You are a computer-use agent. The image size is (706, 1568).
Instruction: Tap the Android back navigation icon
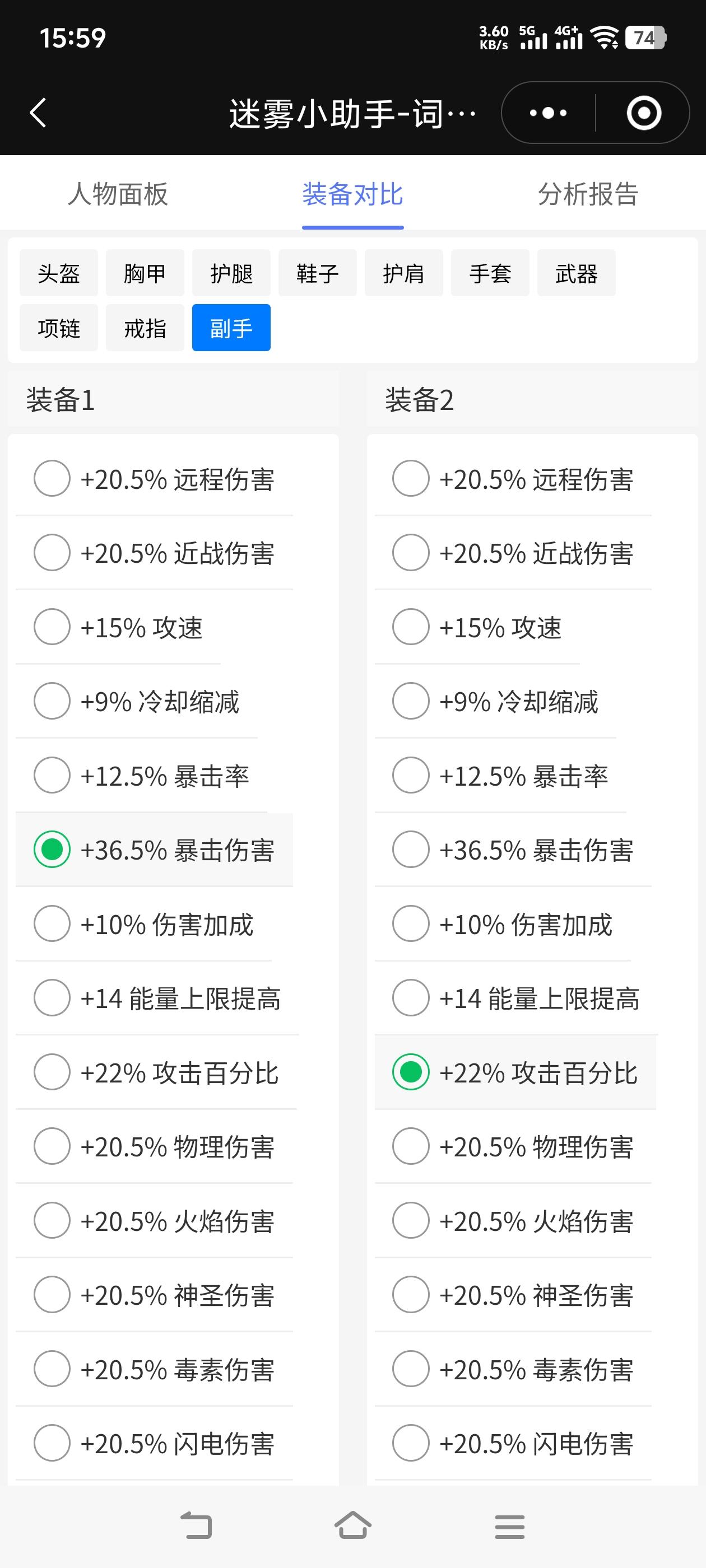[x=196, y=1526]
